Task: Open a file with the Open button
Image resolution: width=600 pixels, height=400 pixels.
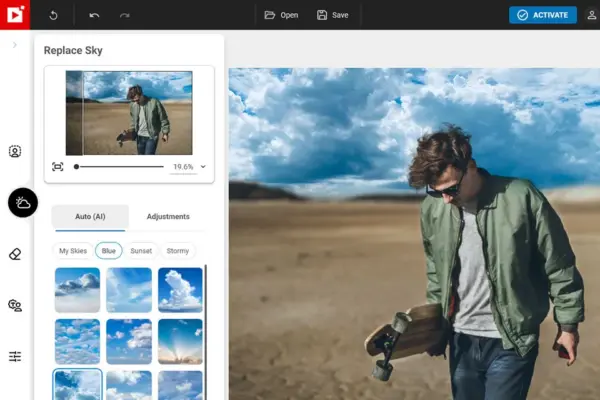Action: point(281,15)
